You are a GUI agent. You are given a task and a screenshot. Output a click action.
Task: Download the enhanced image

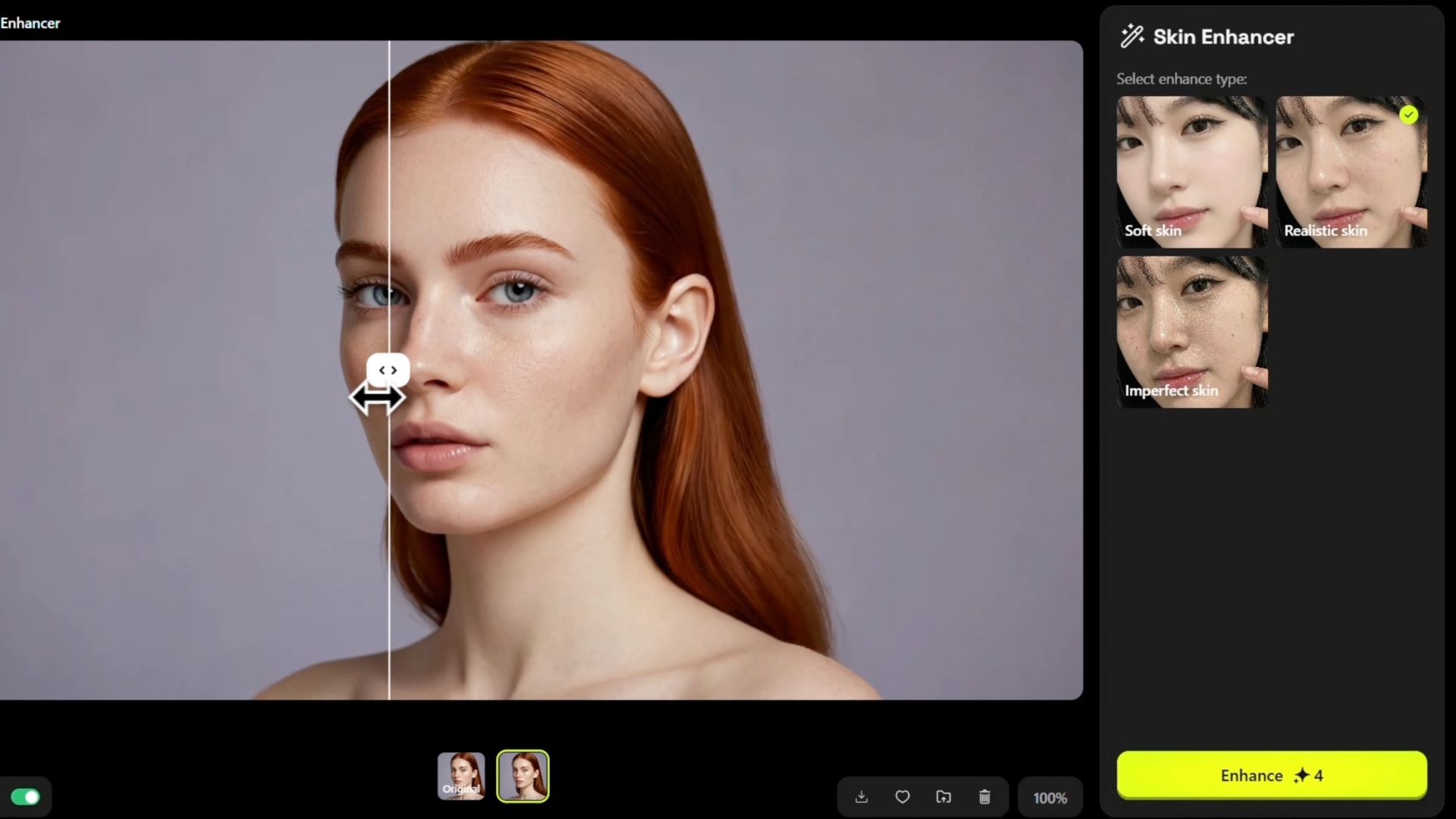pos(861,797)
